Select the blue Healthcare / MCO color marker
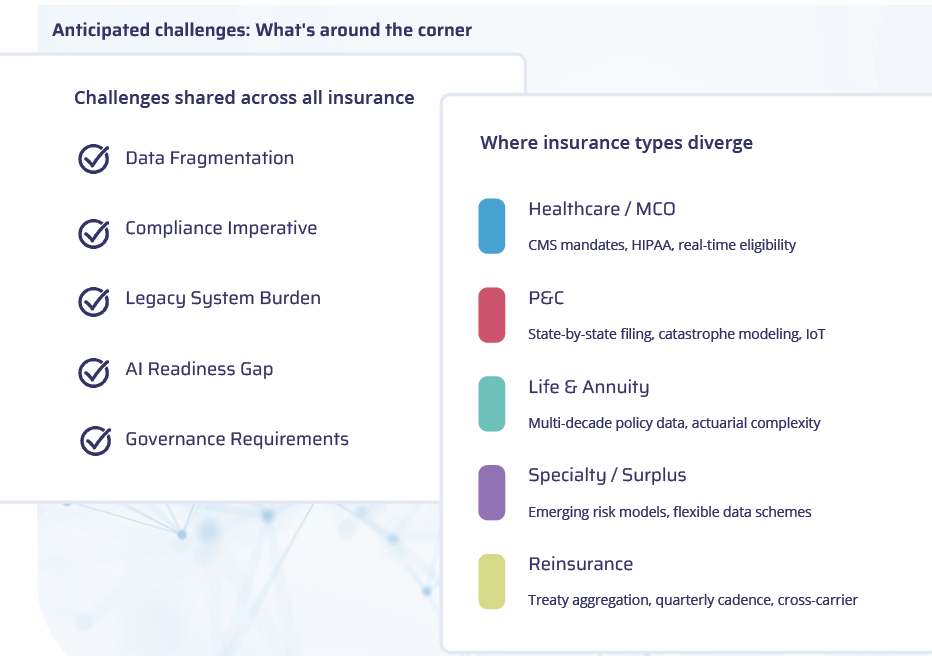The width and height of the screenshot is (932, 656). pos(492,226)
